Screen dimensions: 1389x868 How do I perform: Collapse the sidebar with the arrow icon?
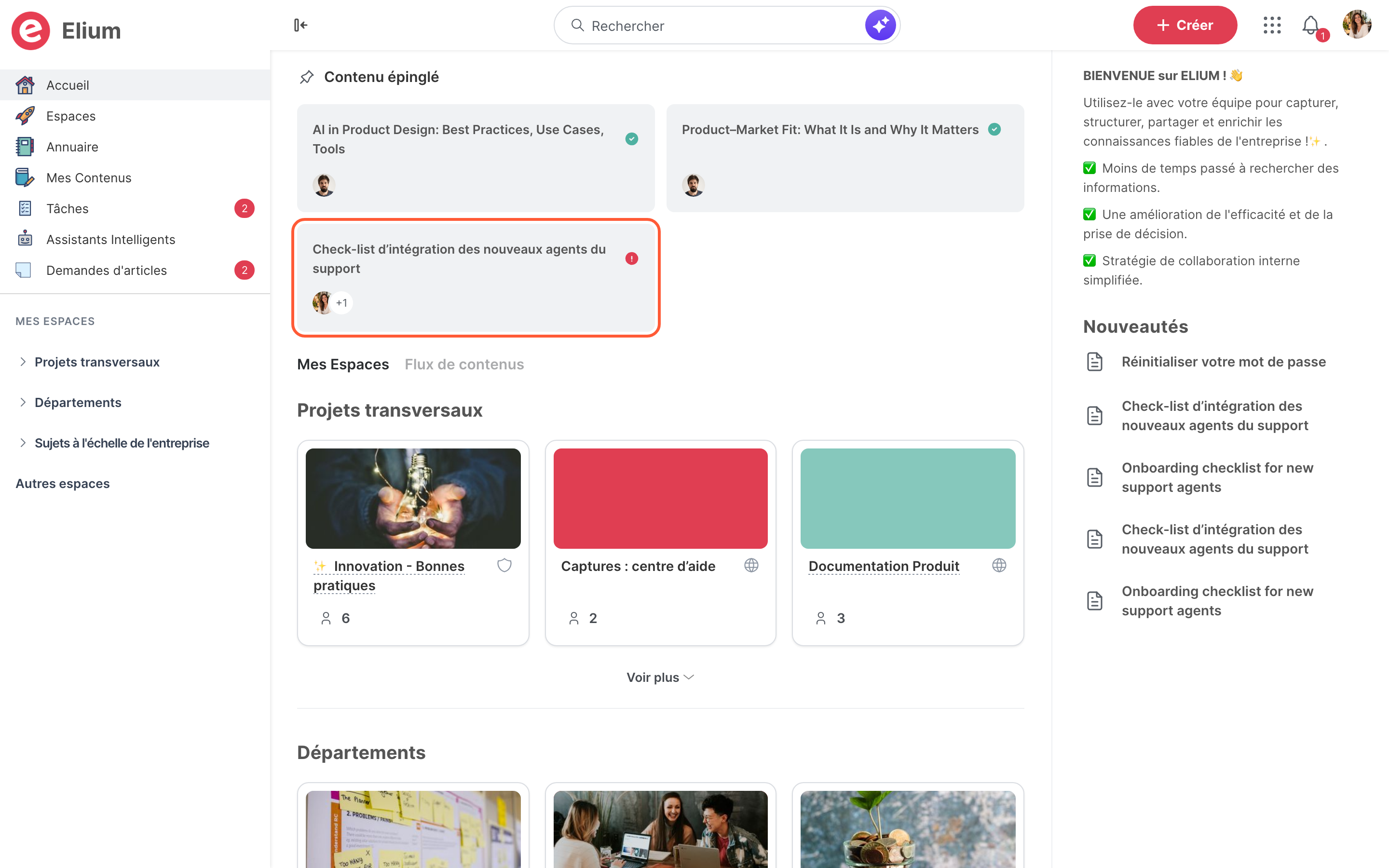point(301,25)
